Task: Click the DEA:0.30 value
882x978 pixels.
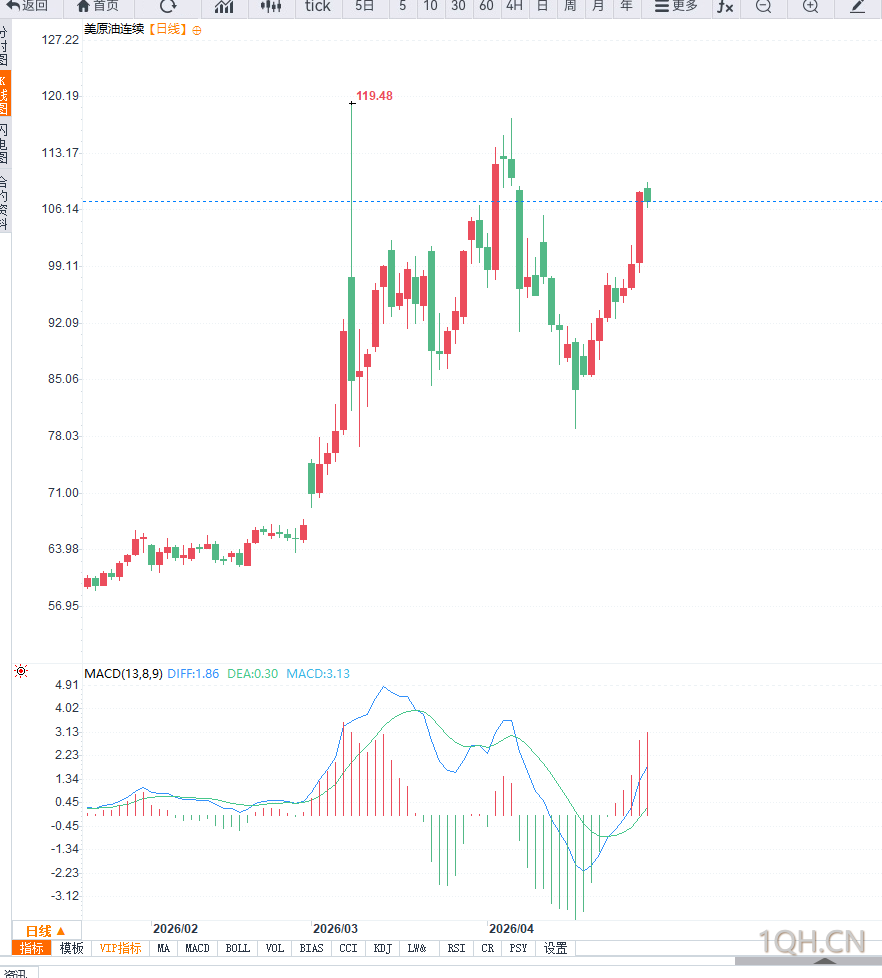Action: point(253,674)
